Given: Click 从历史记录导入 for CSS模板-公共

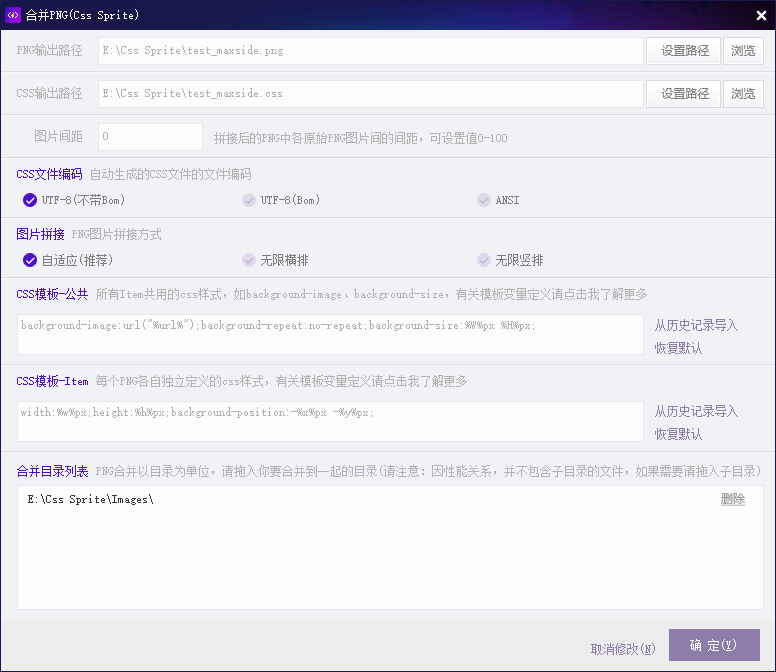Looking at the screenshot, I should 696,326.
